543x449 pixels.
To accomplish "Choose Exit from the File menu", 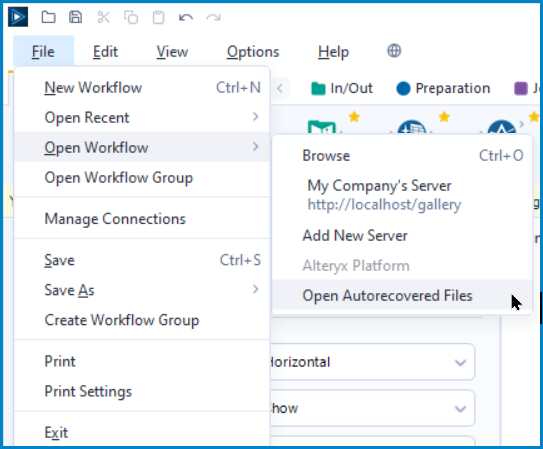I will pyautogui.click(x=142, y=432).
